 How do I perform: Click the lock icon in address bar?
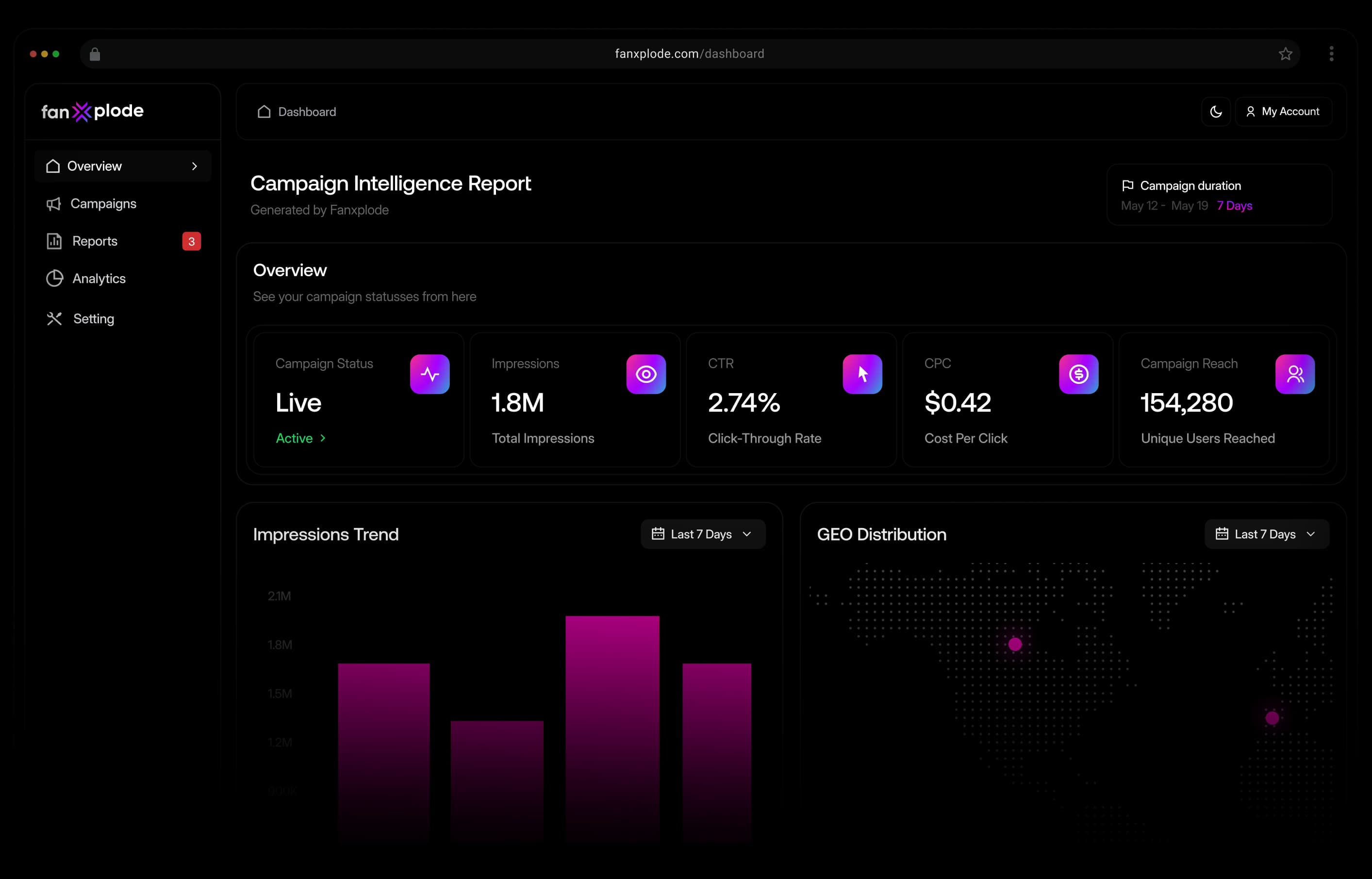click(95, 54)
